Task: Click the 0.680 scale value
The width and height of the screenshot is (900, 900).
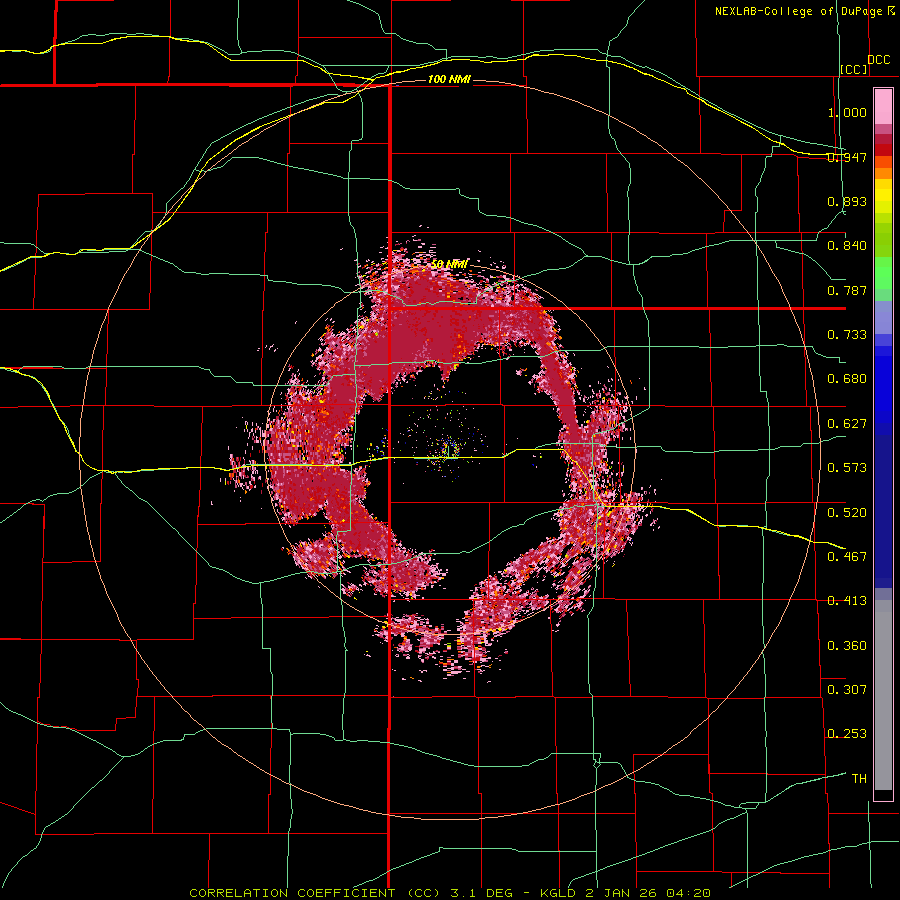Action: pyautogui.click(x=847, y=379)
